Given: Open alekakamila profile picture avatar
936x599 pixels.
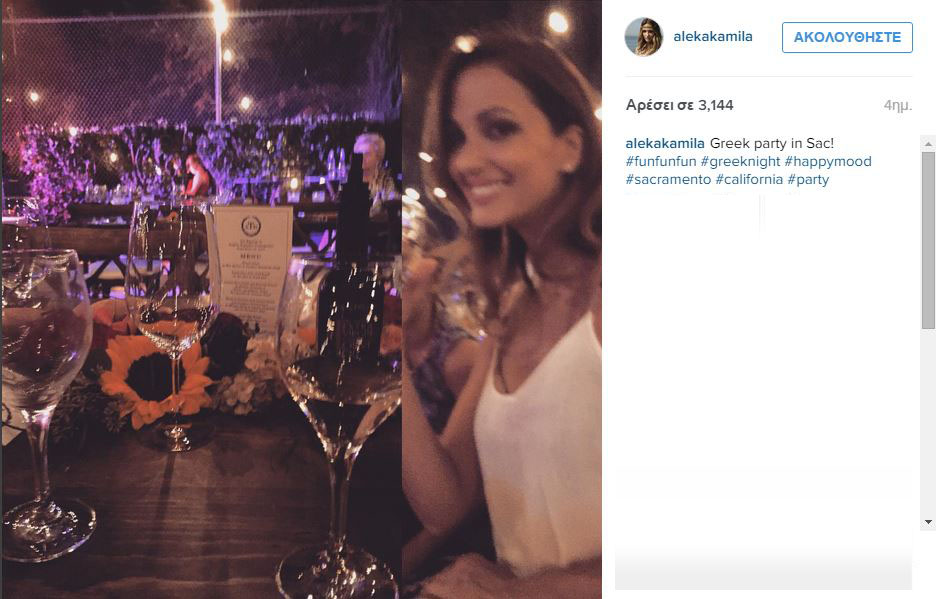Looking at the screenshot, I should [644, 36].
